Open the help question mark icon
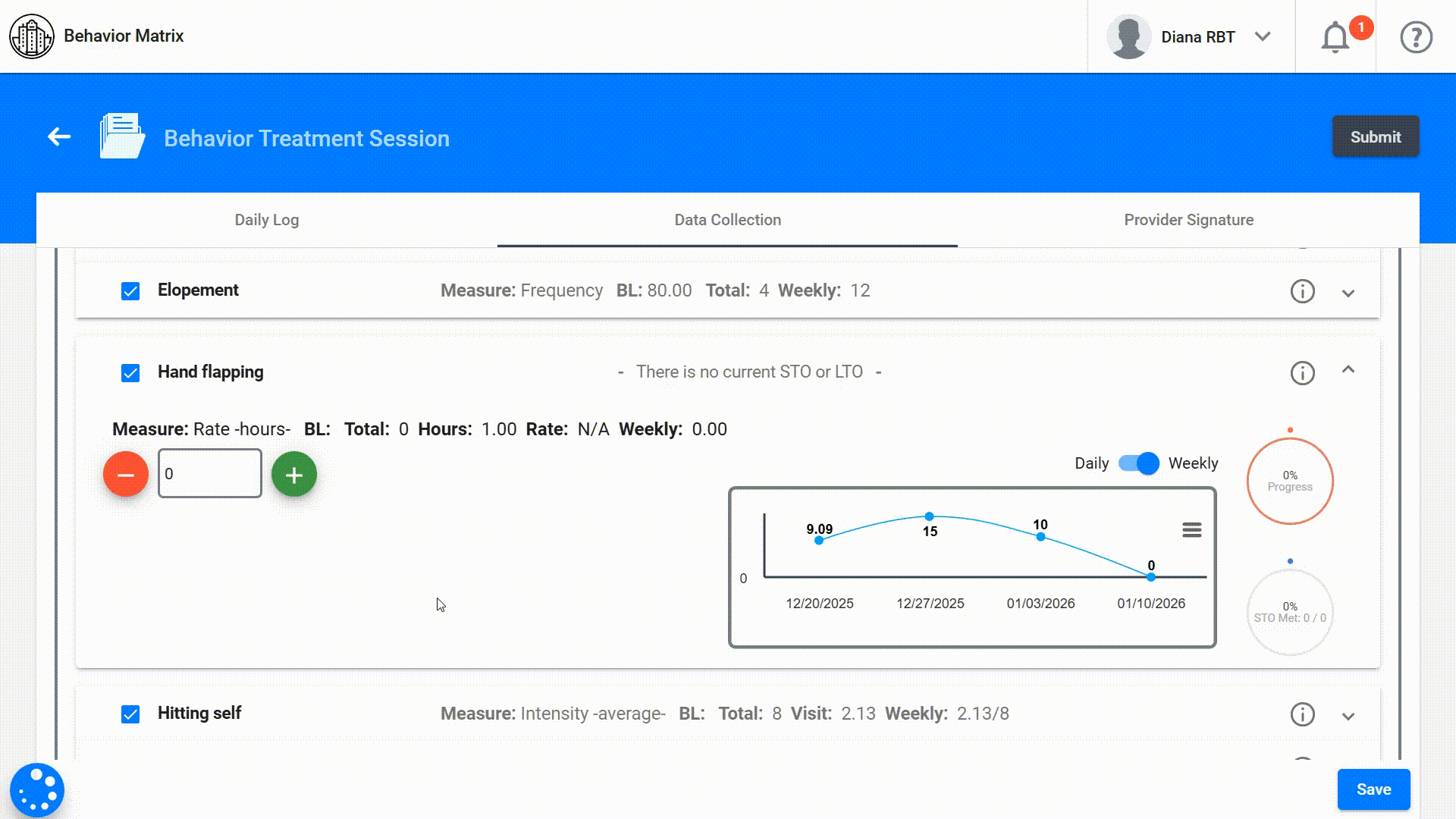Viewport: 1456px width, 819px height. pyautogui.click(x=1416, y=37)
